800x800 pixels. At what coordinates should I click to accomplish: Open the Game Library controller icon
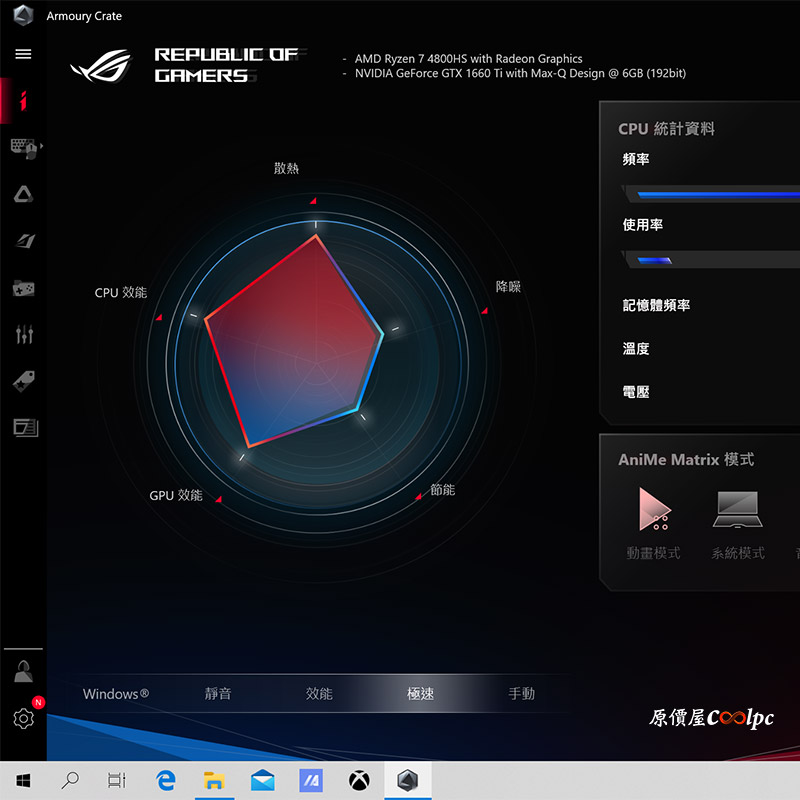click(x=23, y=288)
